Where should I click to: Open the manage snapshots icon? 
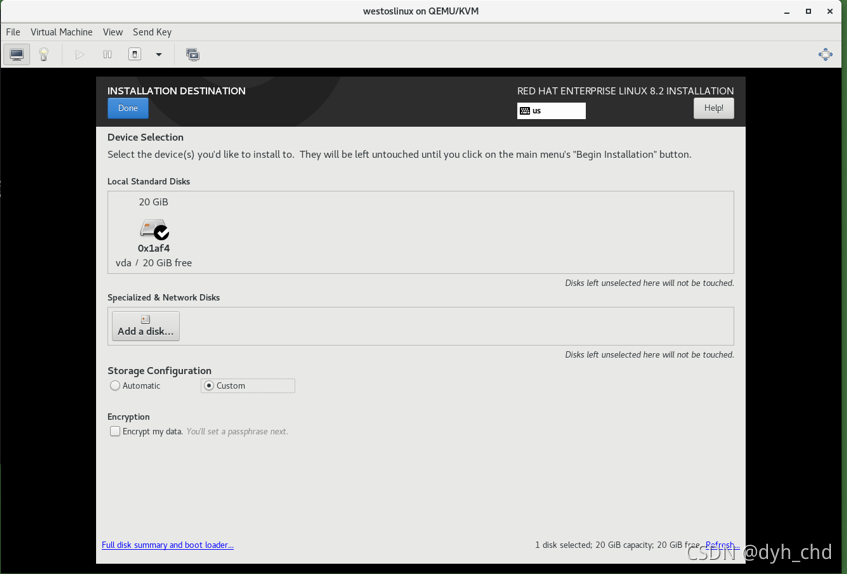(192, 54)
